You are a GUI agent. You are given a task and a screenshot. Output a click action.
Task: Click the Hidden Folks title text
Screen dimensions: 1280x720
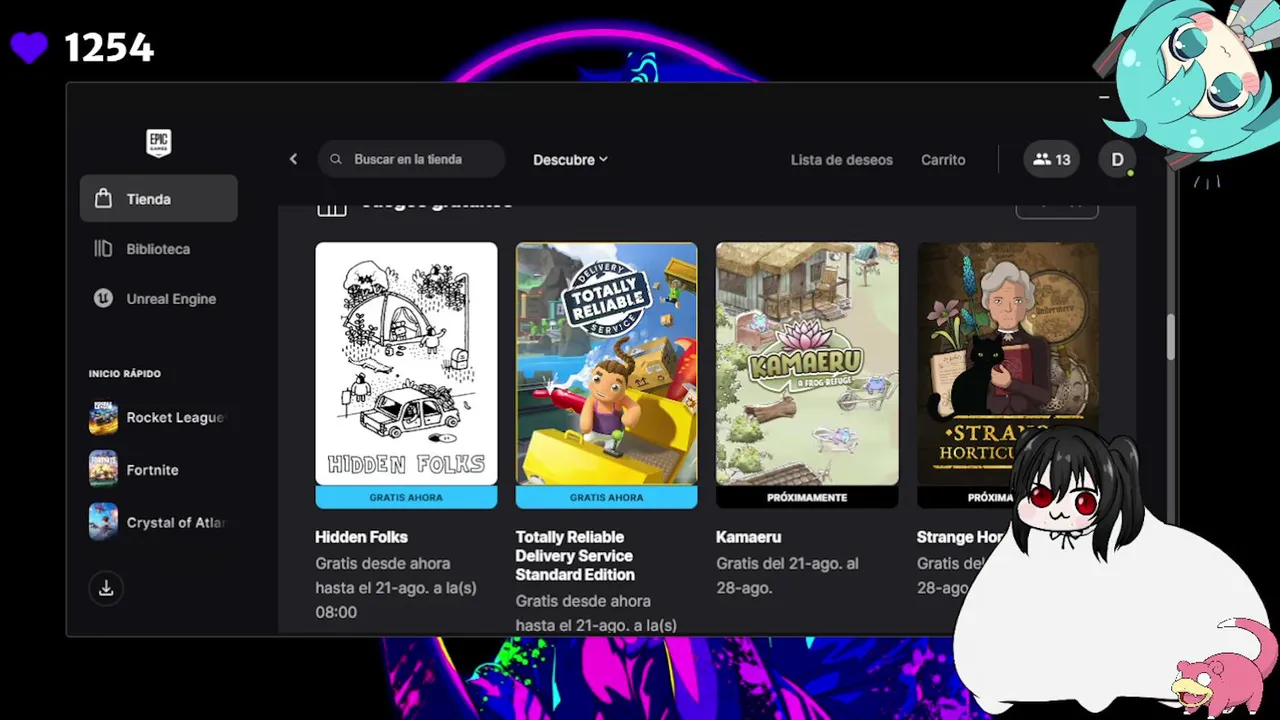click(x=361, y=537)
